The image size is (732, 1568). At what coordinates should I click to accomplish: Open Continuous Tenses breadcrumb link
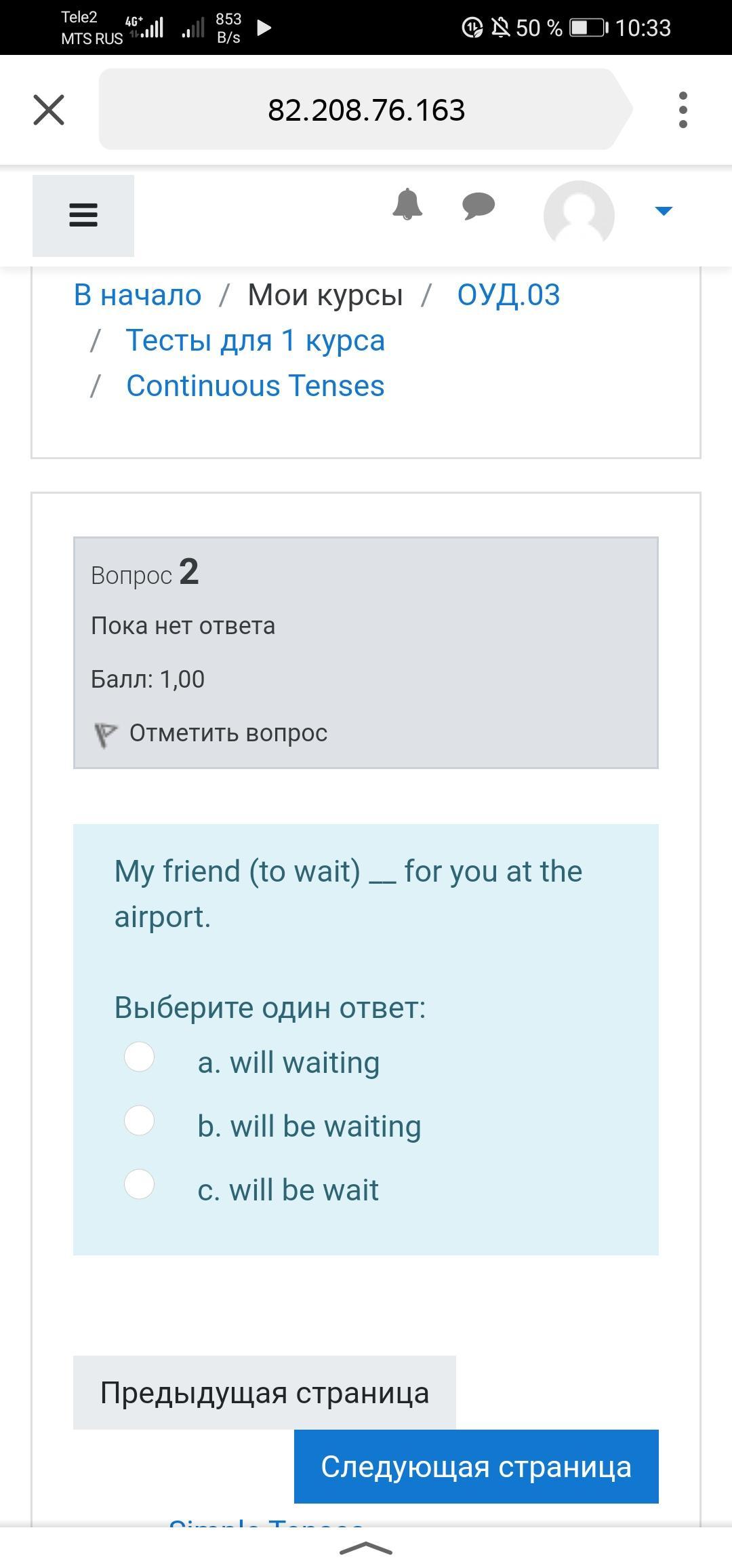(x=256, y=386)
